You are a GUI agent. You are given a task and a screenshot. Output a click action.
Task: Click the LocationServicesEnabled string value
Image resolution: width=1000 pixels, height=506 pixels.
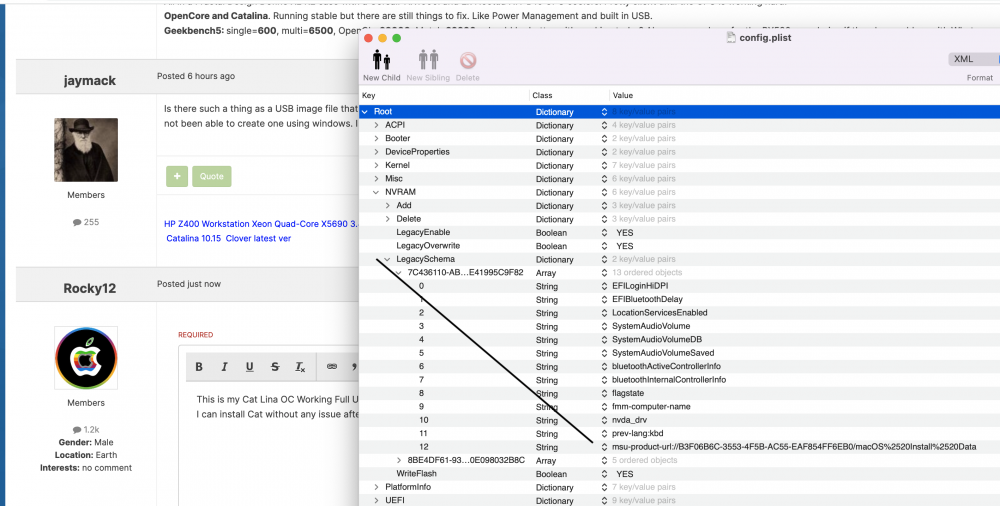pyautogui.click(x=659, y=313)
